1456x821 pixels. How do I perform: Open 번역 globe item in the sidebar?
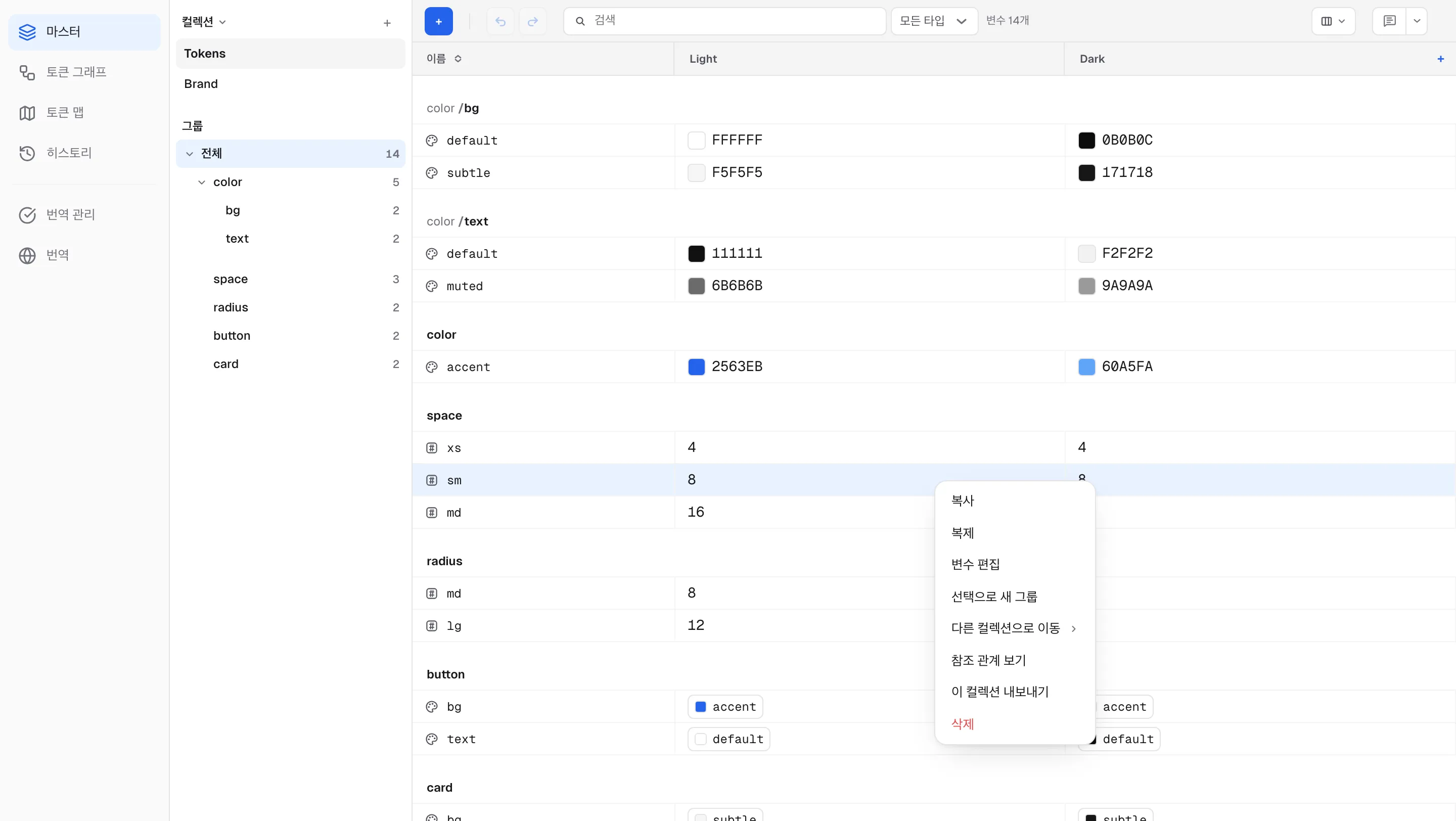click(x=84, y=255)
